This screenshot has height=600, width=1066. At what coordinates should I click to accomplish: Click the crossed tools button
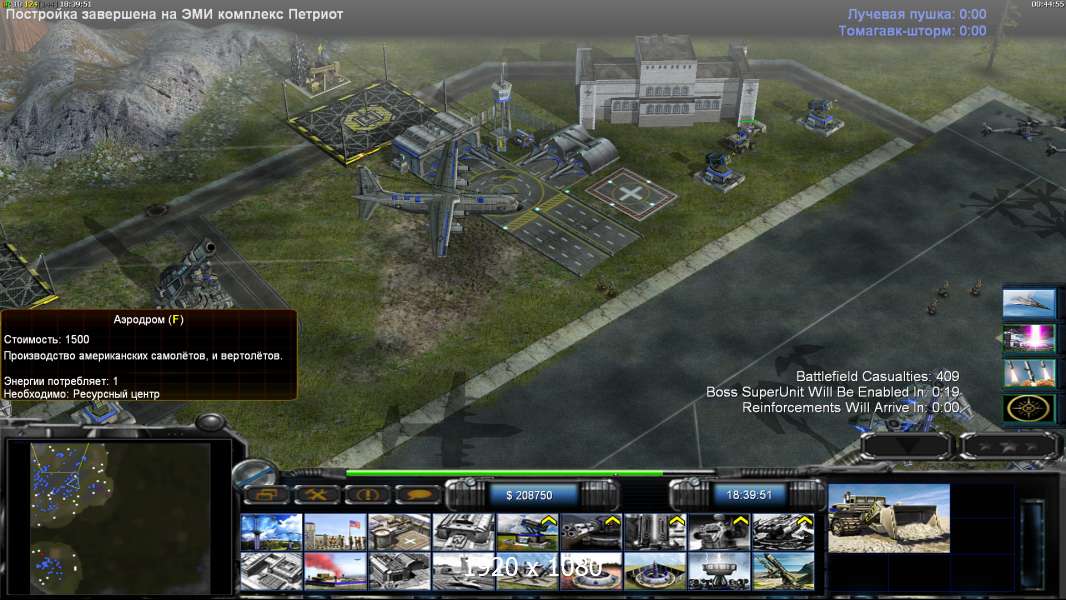coord(316,495)
